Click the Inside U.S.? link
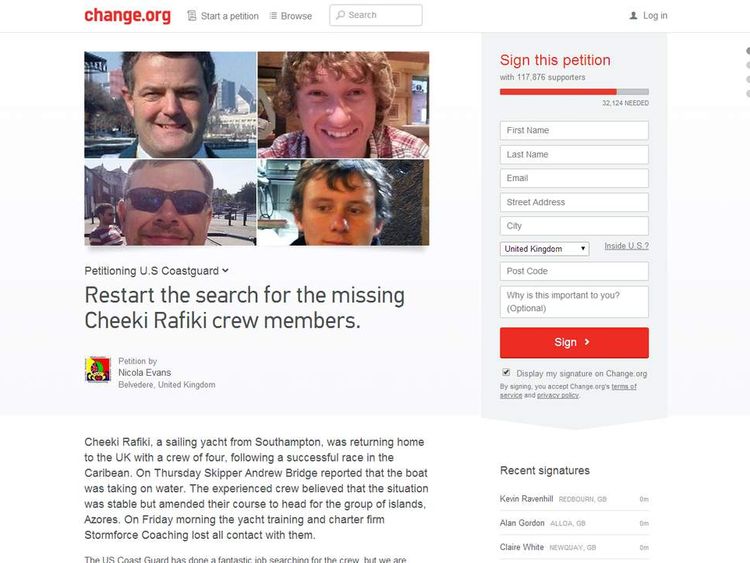 (x=627, y=246)
